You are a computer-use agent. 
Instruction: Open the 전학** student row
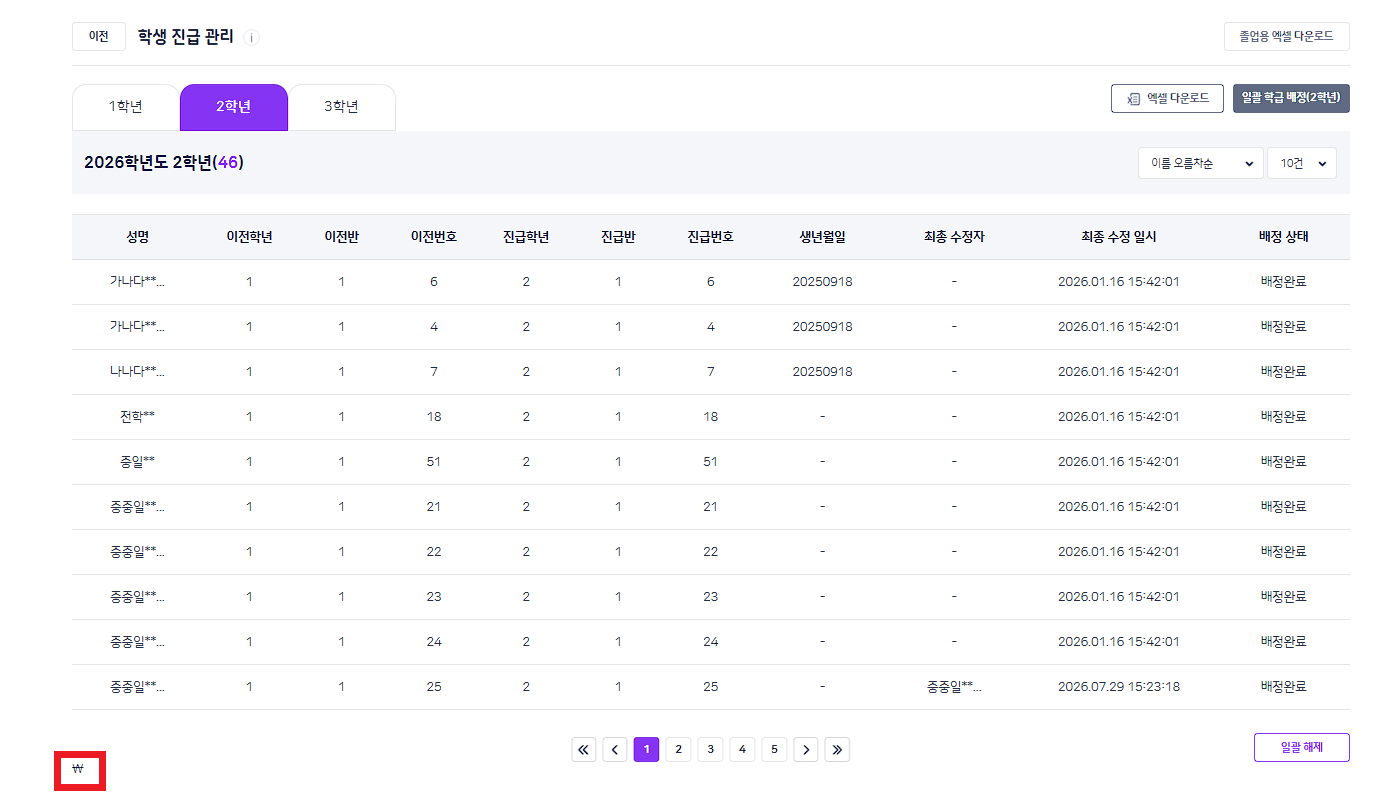point(711,417)
